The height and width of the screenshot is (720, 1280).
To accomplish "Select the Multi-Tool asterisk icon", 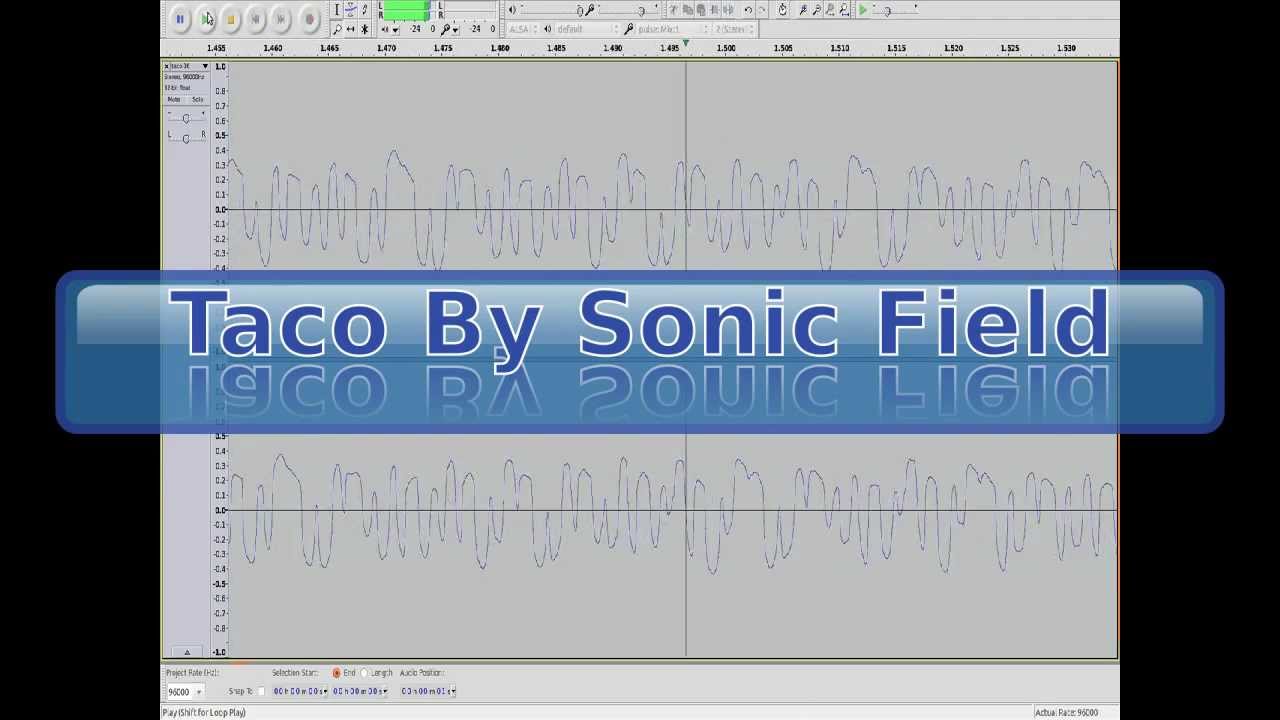I will click(x=364, y=29).
